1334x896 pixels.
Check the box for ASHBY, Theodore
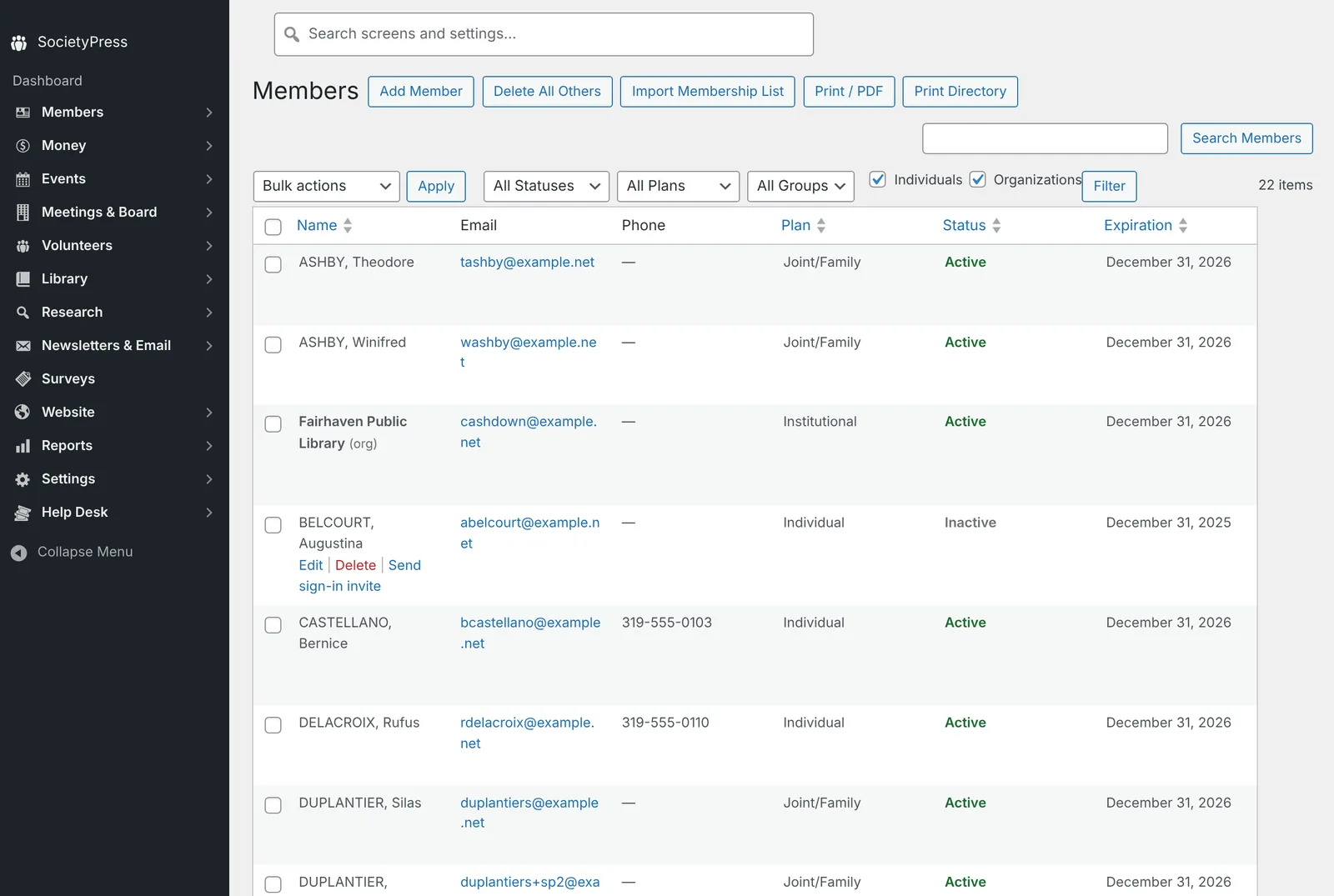pos(273,264)
